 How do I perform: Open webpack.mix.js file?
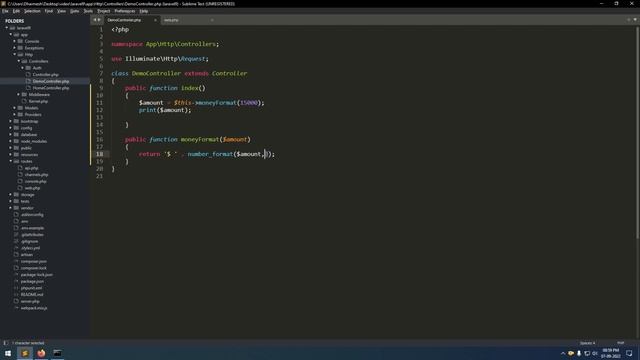pos(34,308)
